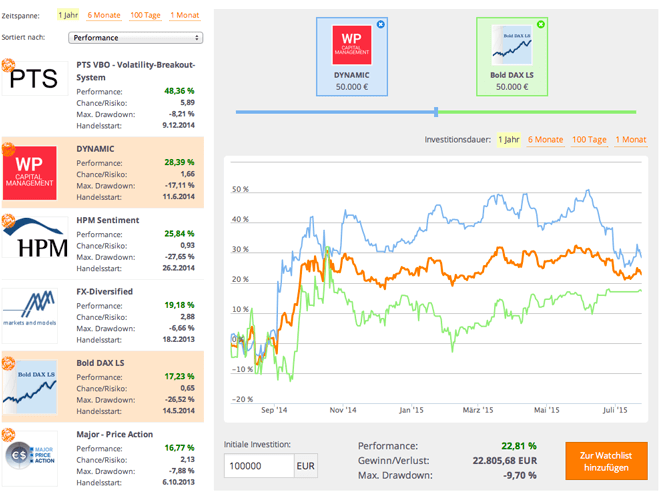Open PTS VBO - Volatility-Breakout-System title

[x=136, y=71]
